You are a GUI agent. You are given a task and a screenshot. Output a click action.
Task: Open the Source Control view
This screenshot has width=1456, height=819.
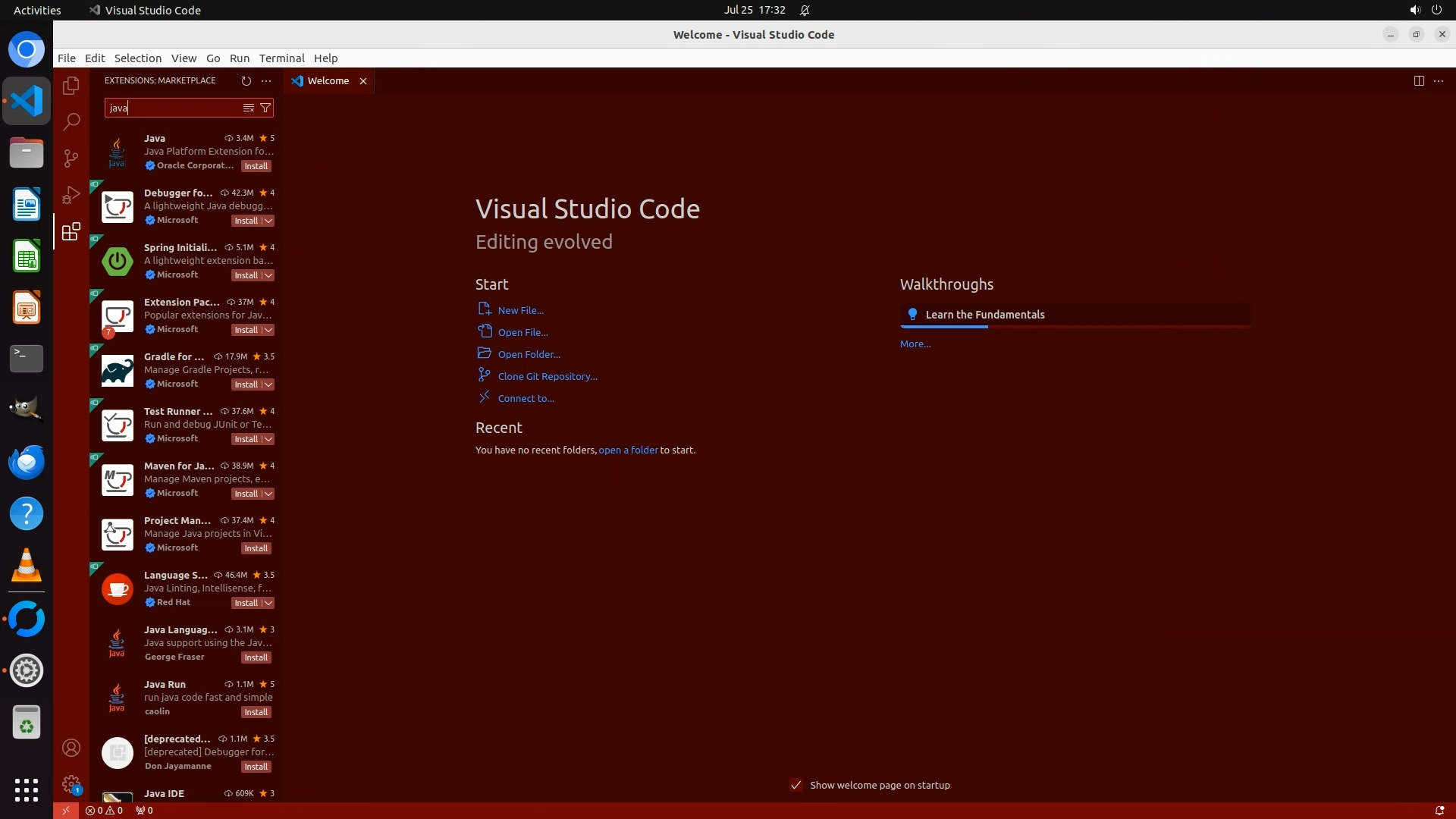click(x=71, y=158)
